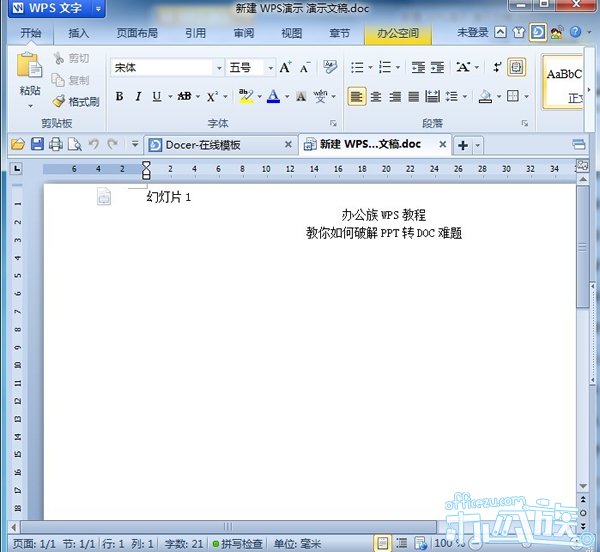This screenshot has width=600, height=552.
Task: Toggle strikethrough AB button
Action: click(184, 96)
